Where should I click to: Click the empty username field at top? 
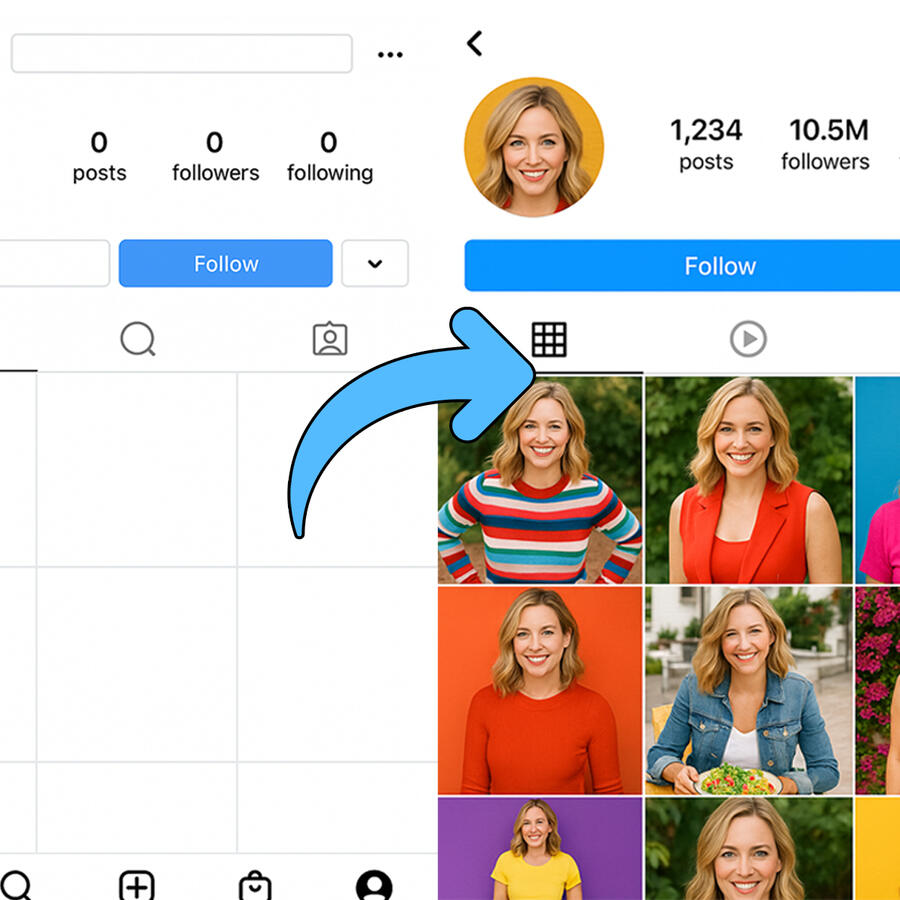[x=181, y=53]
